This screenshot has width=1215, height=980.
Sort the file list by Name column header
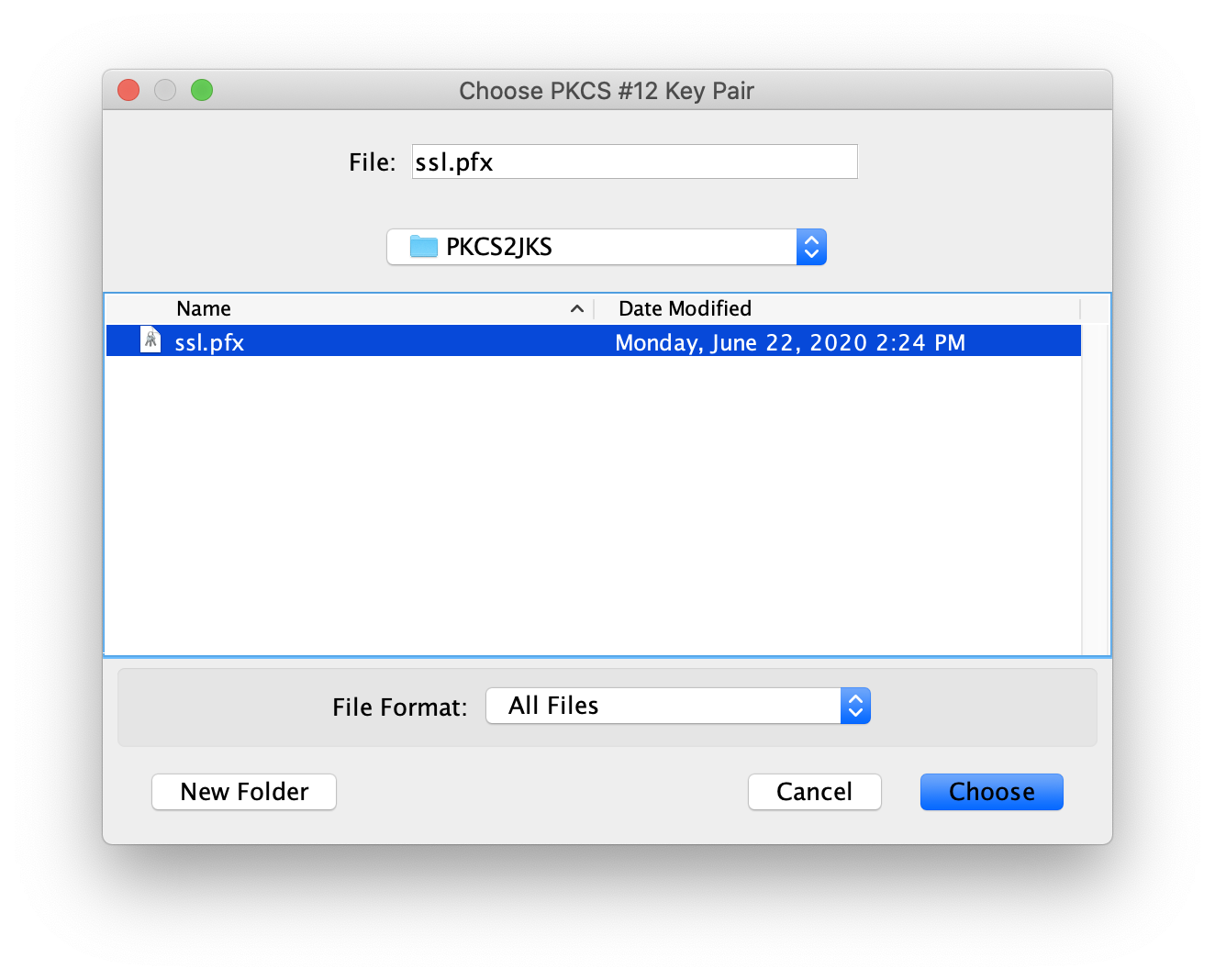click(x=349, y=308)
